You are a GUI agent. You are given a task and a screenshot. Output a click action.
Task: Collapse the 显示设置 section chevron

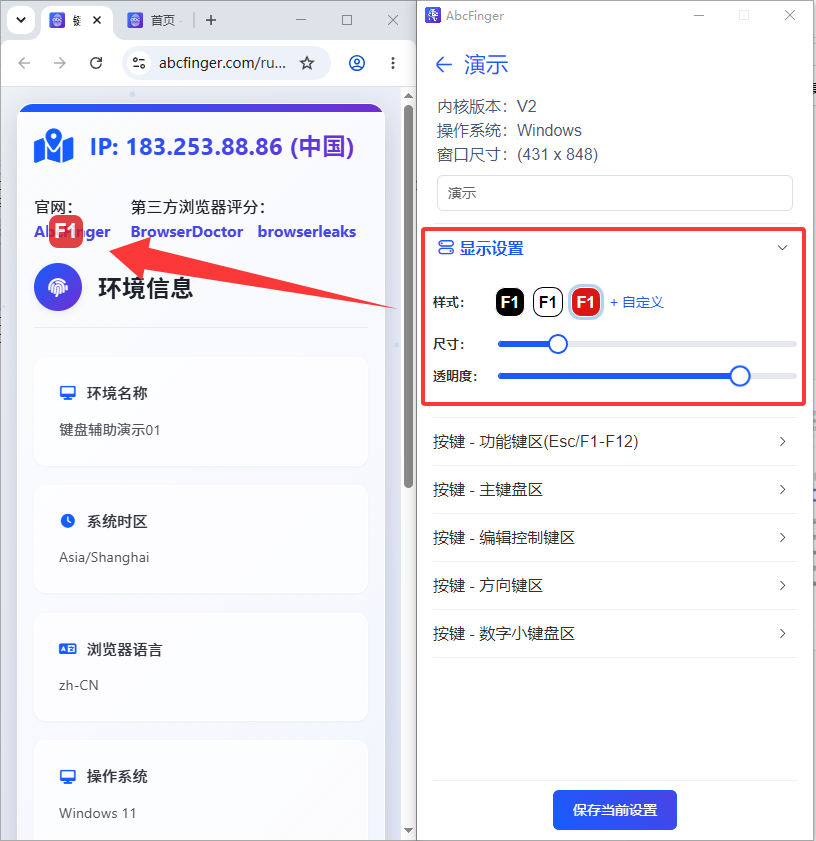[x=782, y=248]
